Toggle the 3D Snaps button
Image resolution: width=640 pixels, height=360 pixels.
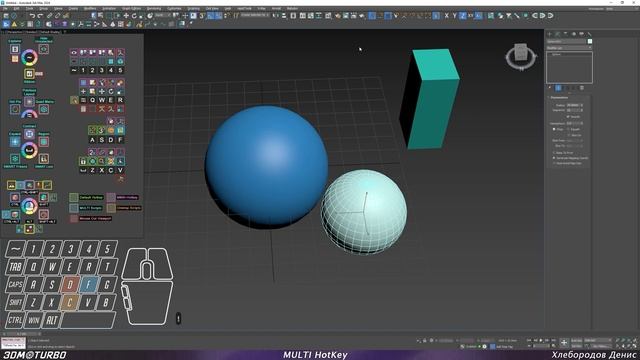pyautogui.click(x=202, y=16)
